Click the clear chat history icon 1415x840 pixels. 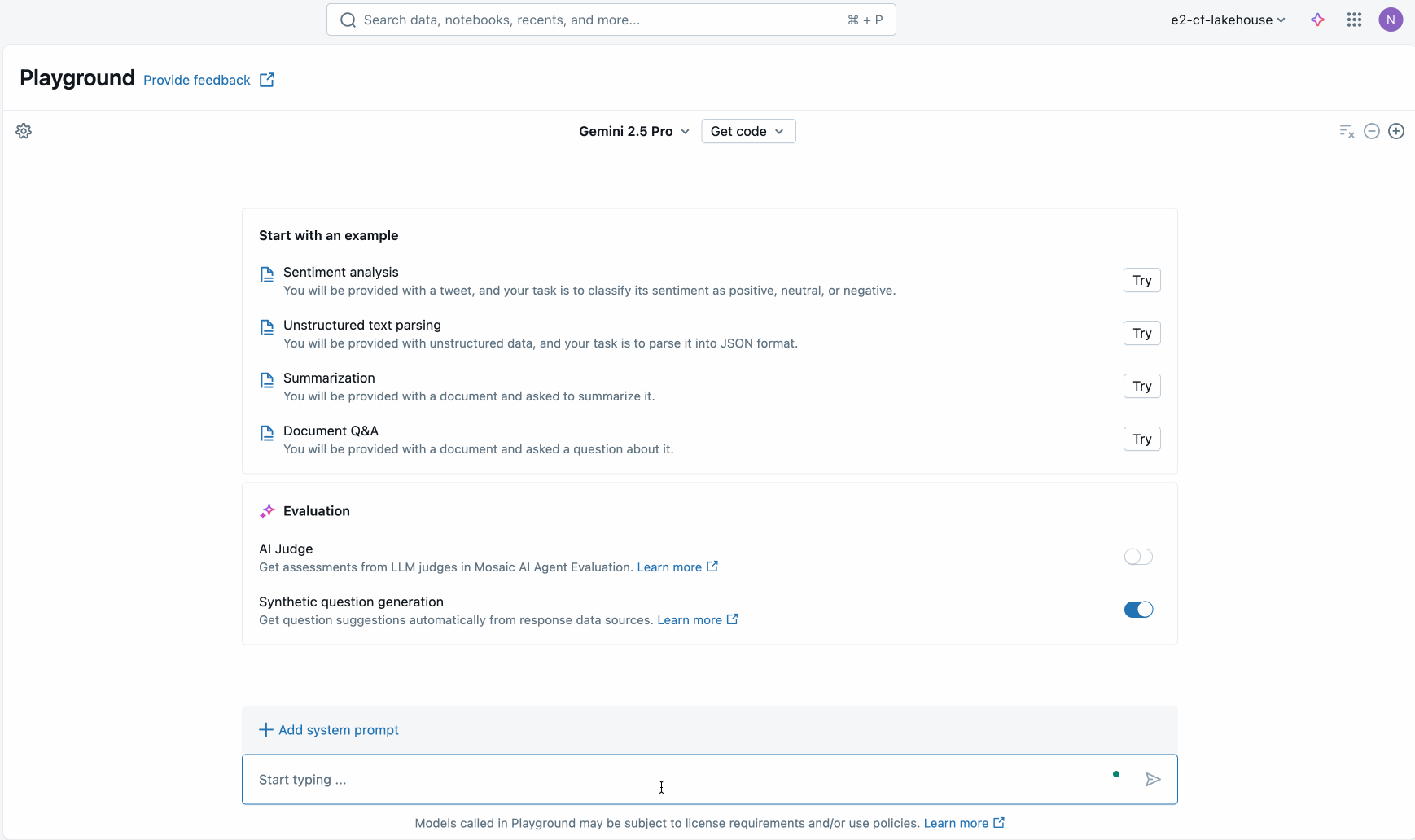pyautogui.click(x=1347, y=131)
